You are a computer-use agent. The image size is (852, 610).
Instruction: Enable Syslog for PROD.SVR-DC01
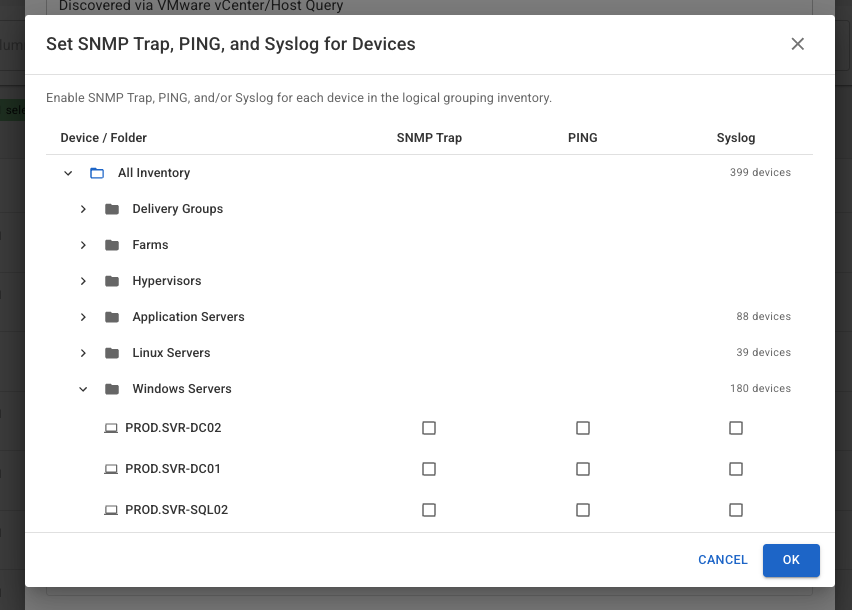coord(736,469)
